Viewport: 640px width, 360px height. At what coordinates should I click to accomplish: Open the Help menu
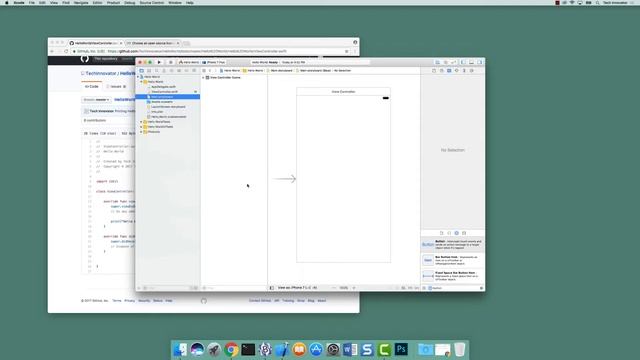click(190, 2)
